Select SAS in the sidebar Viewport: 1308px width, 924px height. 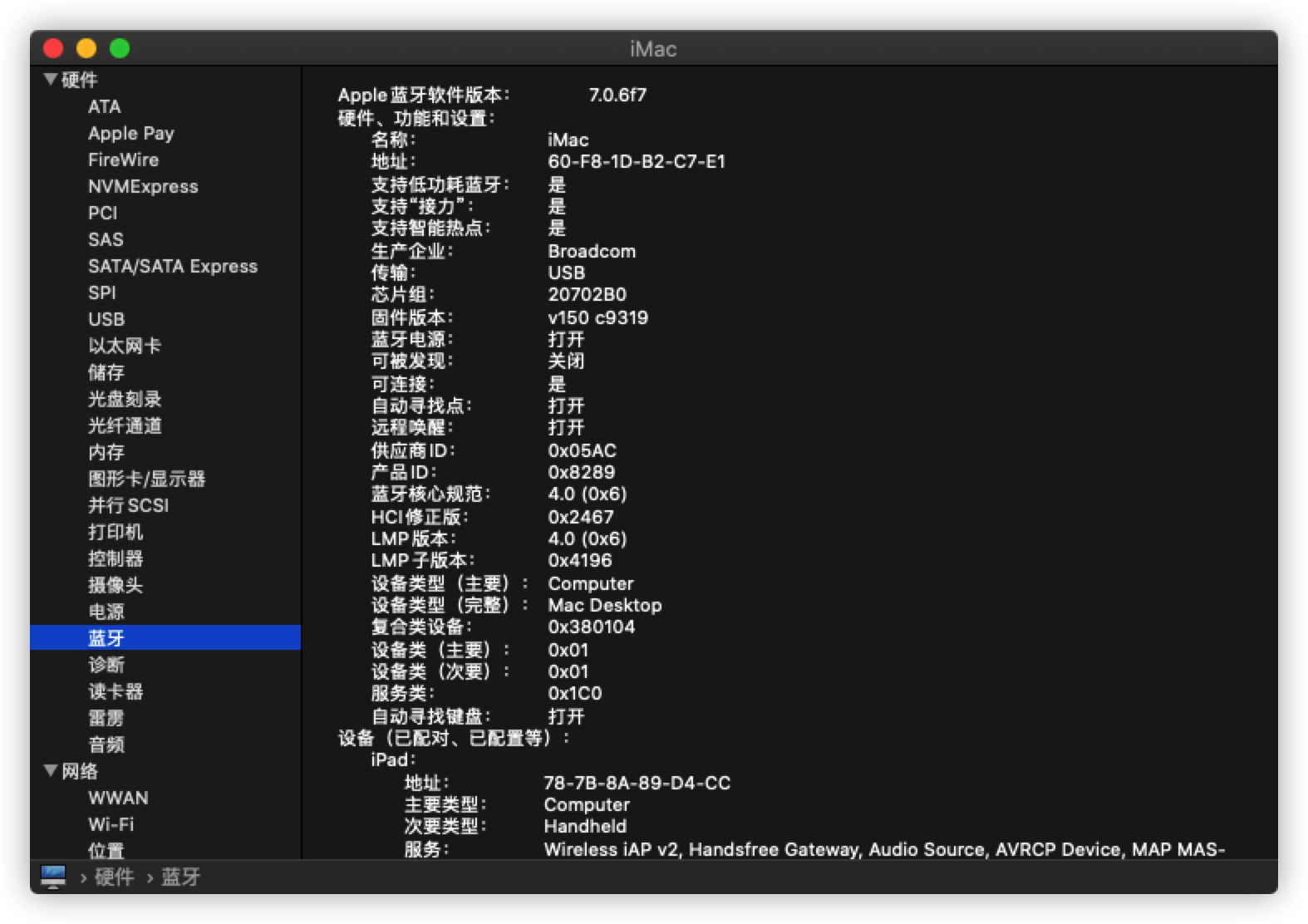106,239
